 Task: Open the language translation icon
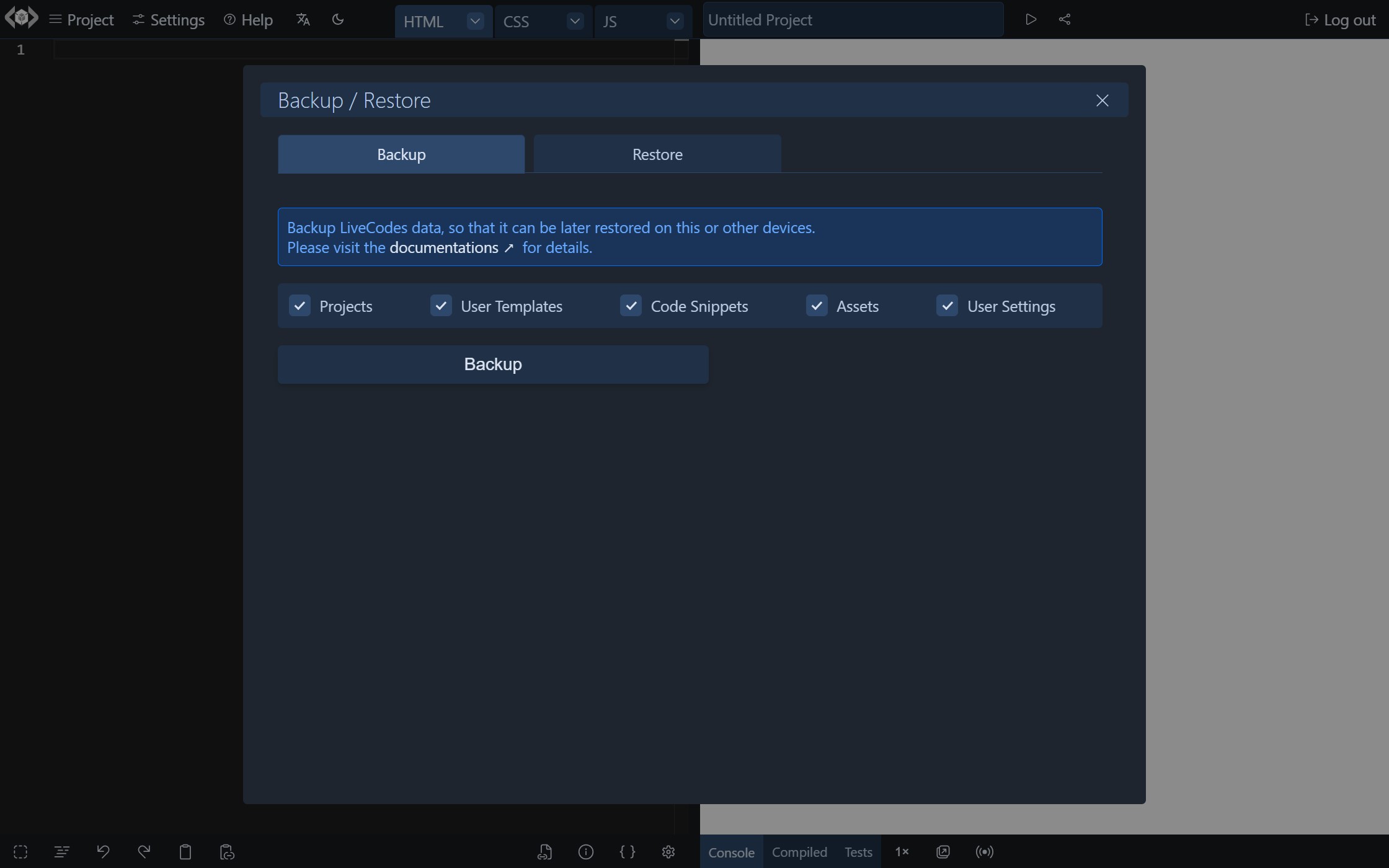303,19
